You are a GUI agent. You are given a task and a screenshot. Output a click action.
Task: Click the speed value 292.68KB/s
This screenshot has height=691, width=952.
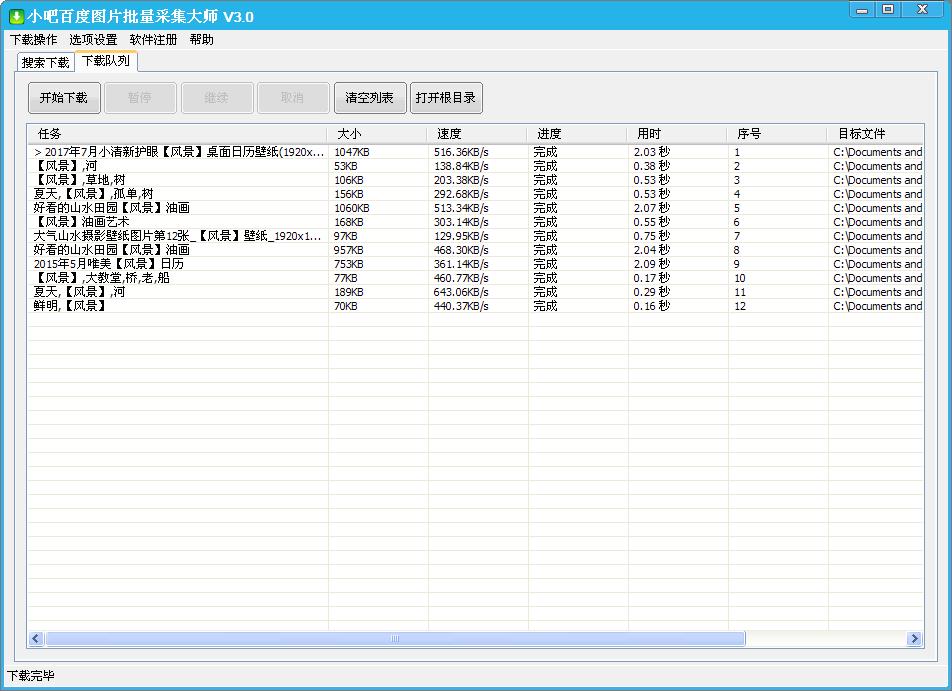pos(461,194)
